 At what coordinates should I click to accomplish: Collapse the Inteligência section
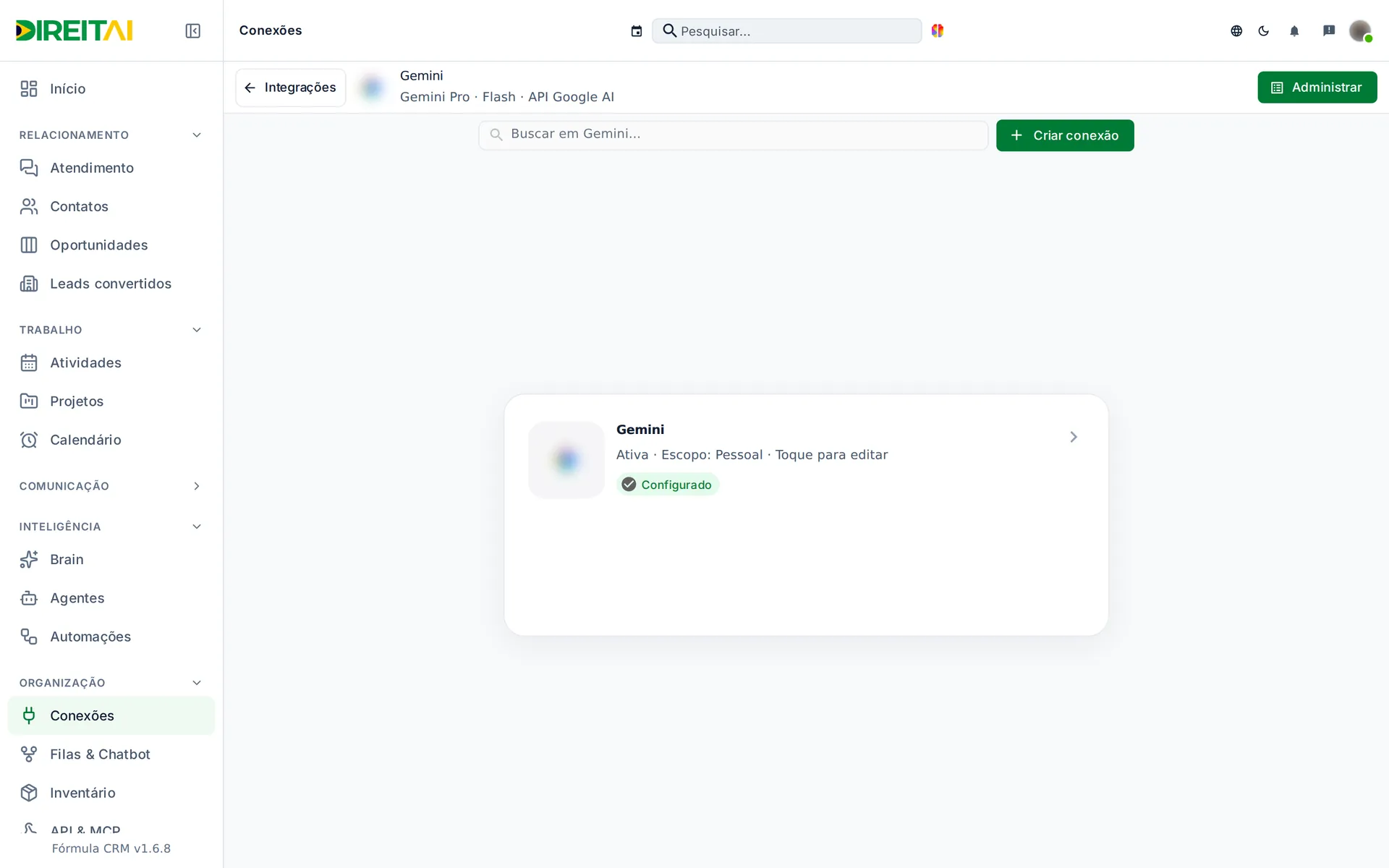pyautogui.click(x=197, y=527)
